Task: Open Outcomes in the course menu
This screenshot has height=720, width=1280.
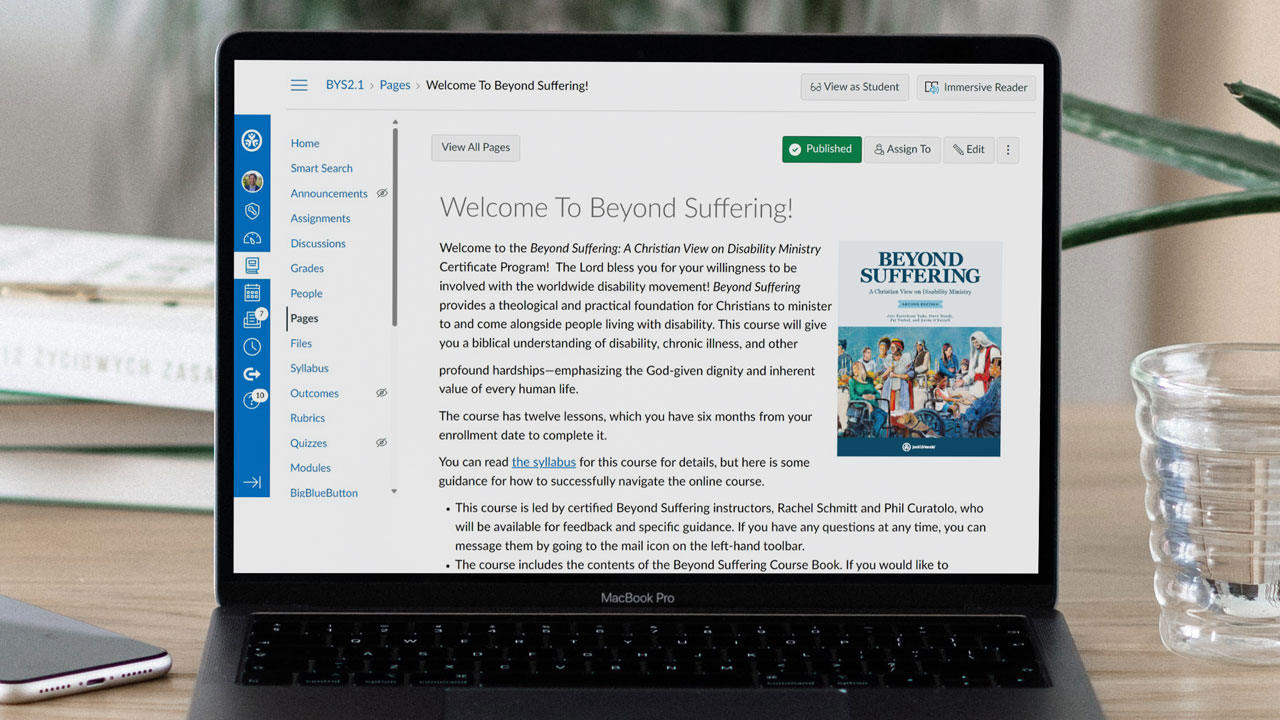Action: (x=314, y=393)
